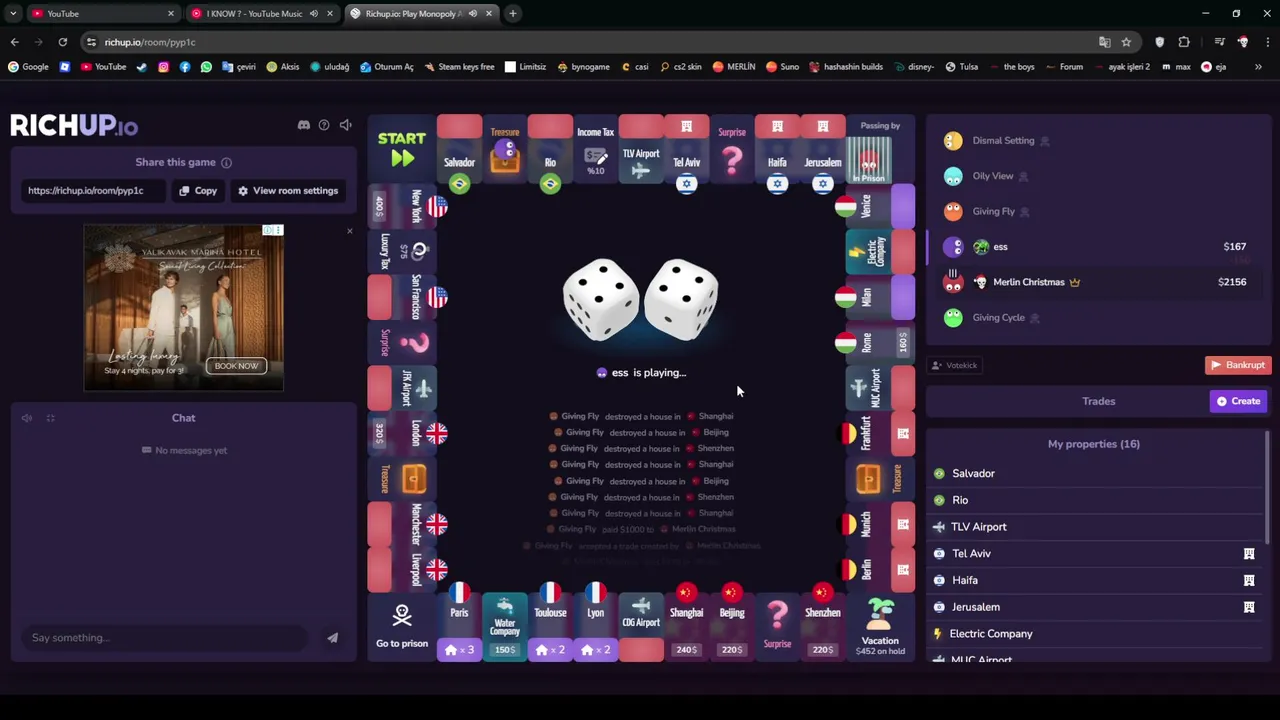
Task: Select the Salvador property tile
Action: click(x=459, y=150)
